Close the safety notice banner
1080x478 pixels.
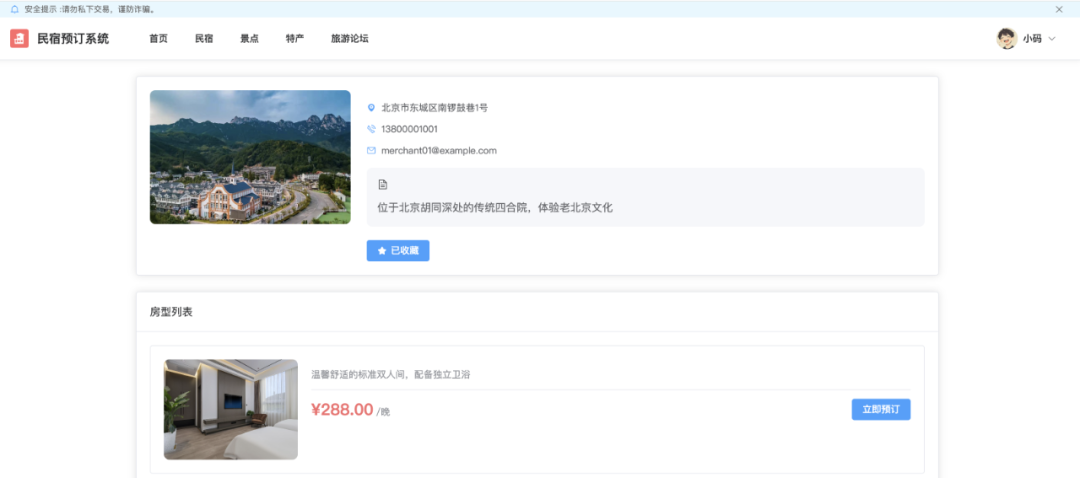coord(1059,10)
